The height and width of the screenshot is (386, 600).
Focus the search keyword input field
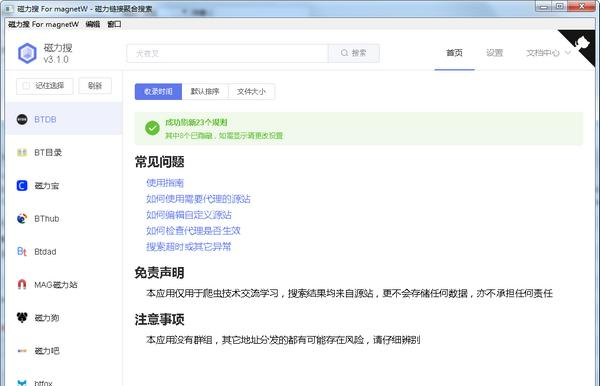coord(227,53)
